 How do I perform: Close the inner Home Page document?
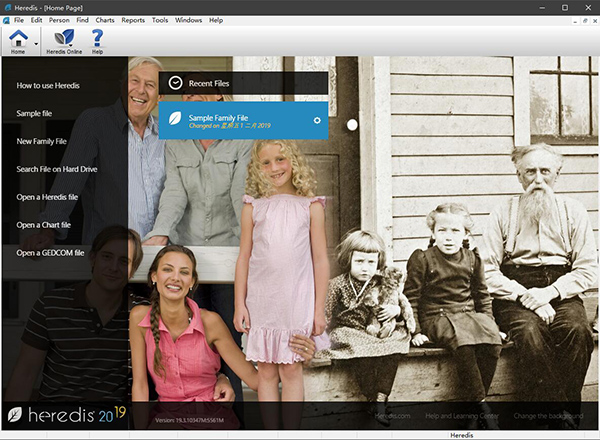(x=595, y=21)
